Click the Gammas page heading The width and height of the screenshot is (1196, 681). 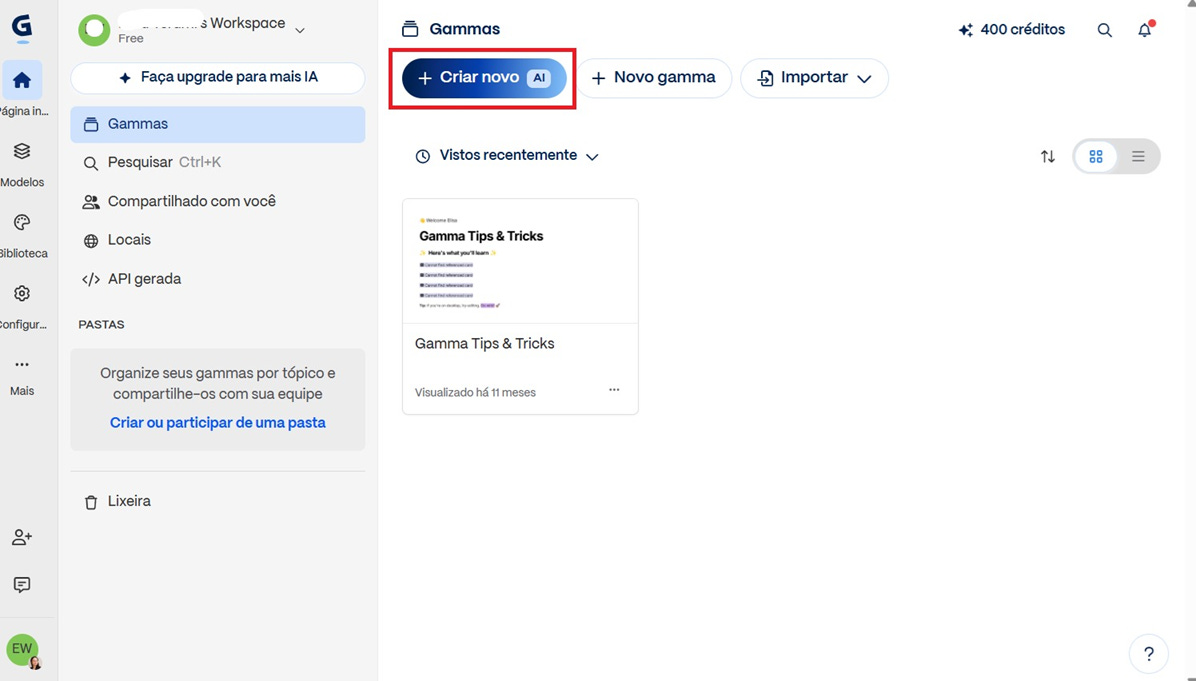465,29
